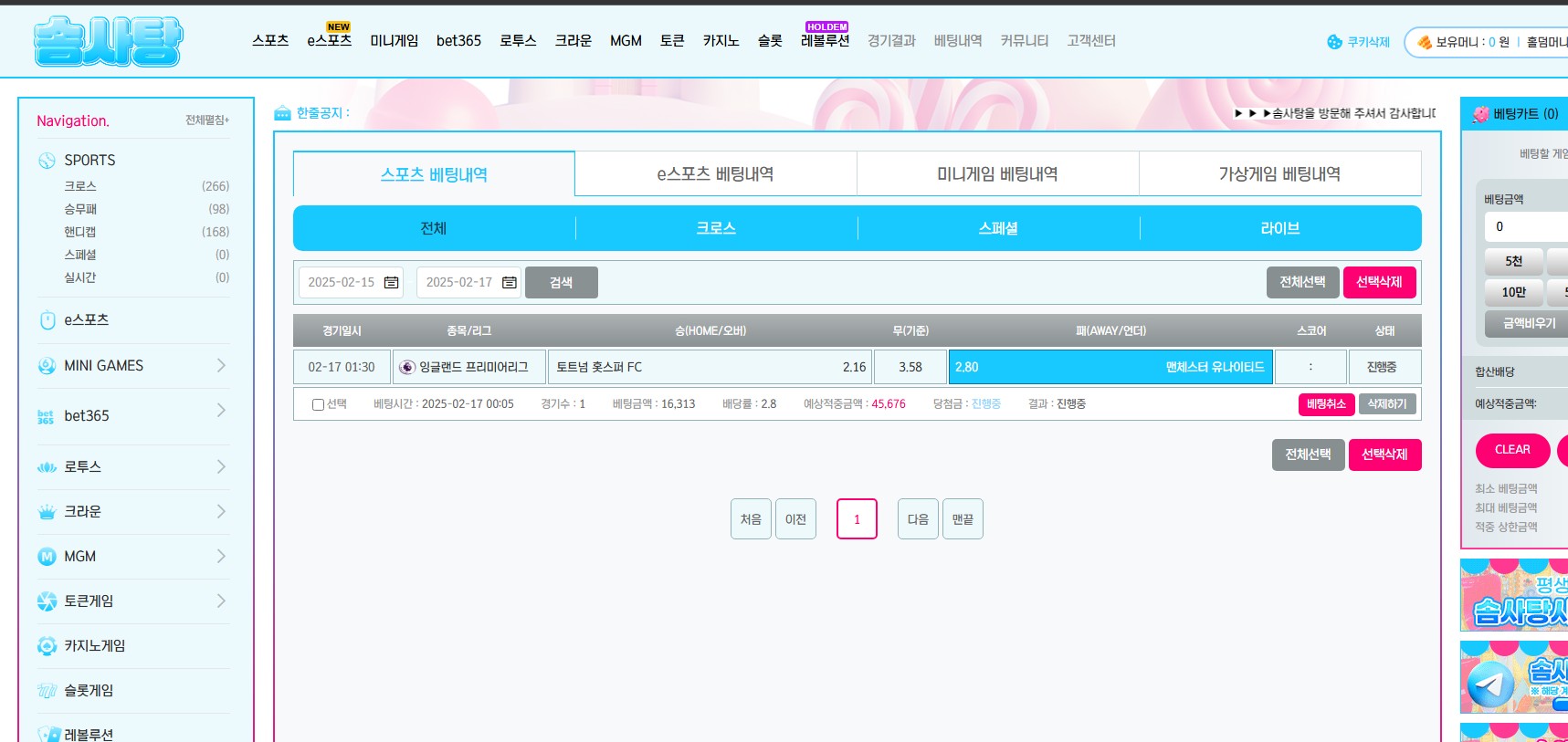Open the 스포츠 top menu
Image resolution: width=1568 pixels, height=742 pixels.
270,41
